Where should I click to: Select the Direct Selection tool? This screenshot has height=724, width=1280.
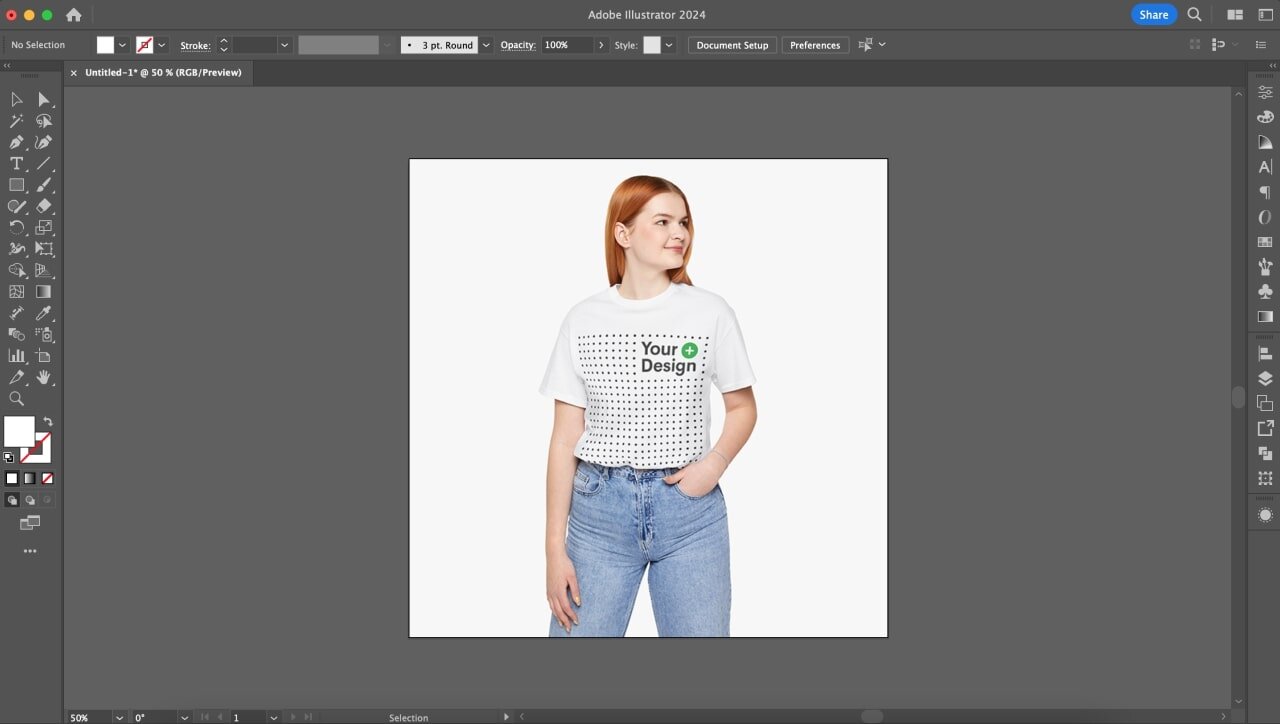[44, 99]
